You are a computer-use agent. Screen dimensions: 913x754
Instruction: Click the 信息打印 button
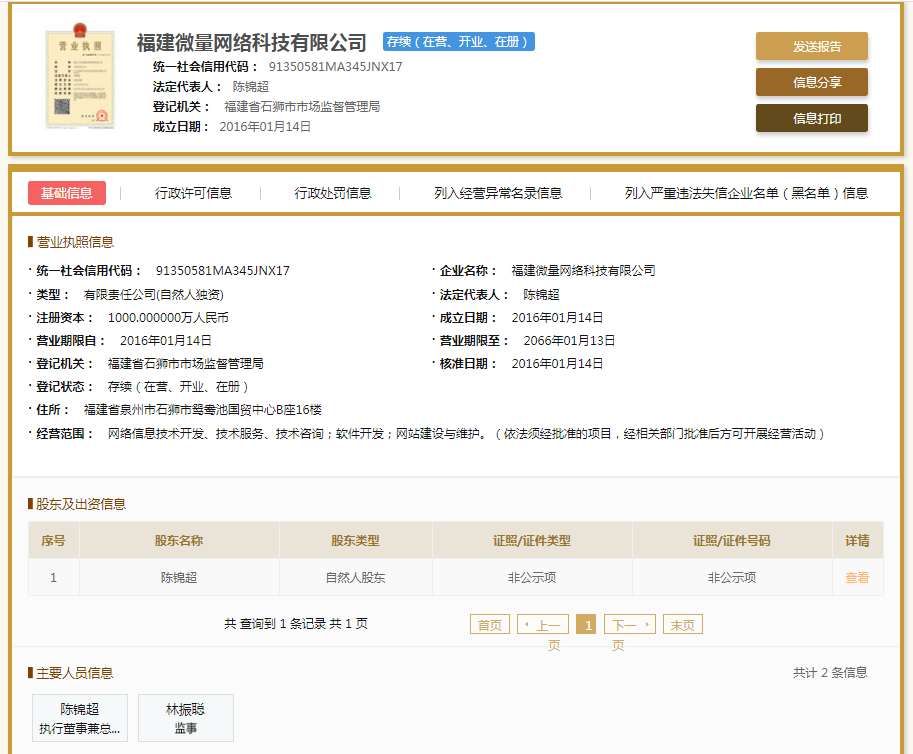[x=811, y=119]
